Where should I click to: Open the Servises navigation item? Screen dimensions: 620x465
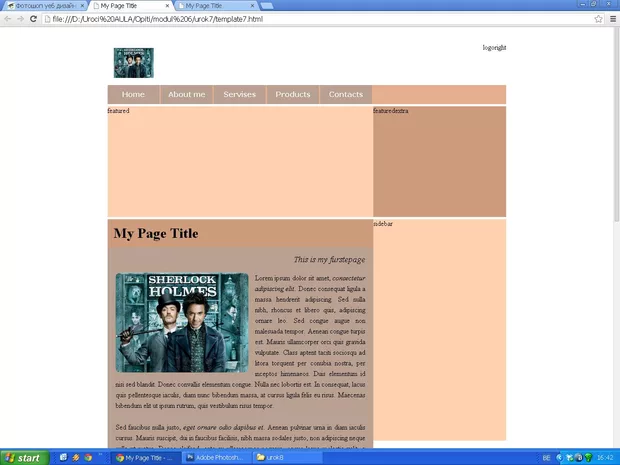tap(240, 95)
